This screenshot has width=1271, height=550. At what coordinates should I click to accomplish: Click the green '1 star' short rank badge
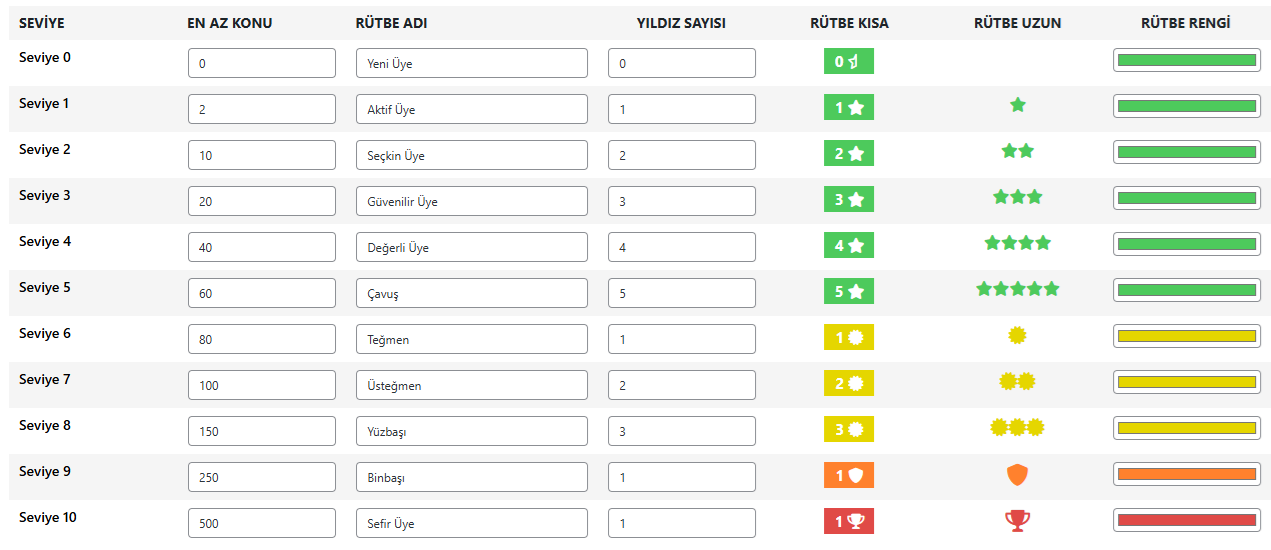click(x=849, y=107)
